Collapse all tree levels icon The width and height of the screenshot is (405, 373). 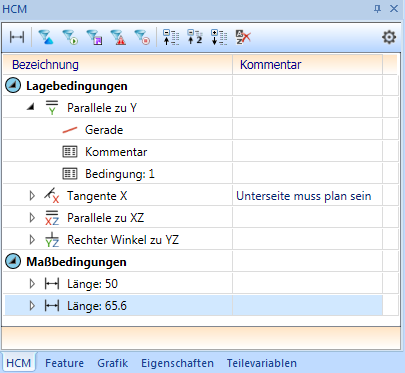coord(171,37)
